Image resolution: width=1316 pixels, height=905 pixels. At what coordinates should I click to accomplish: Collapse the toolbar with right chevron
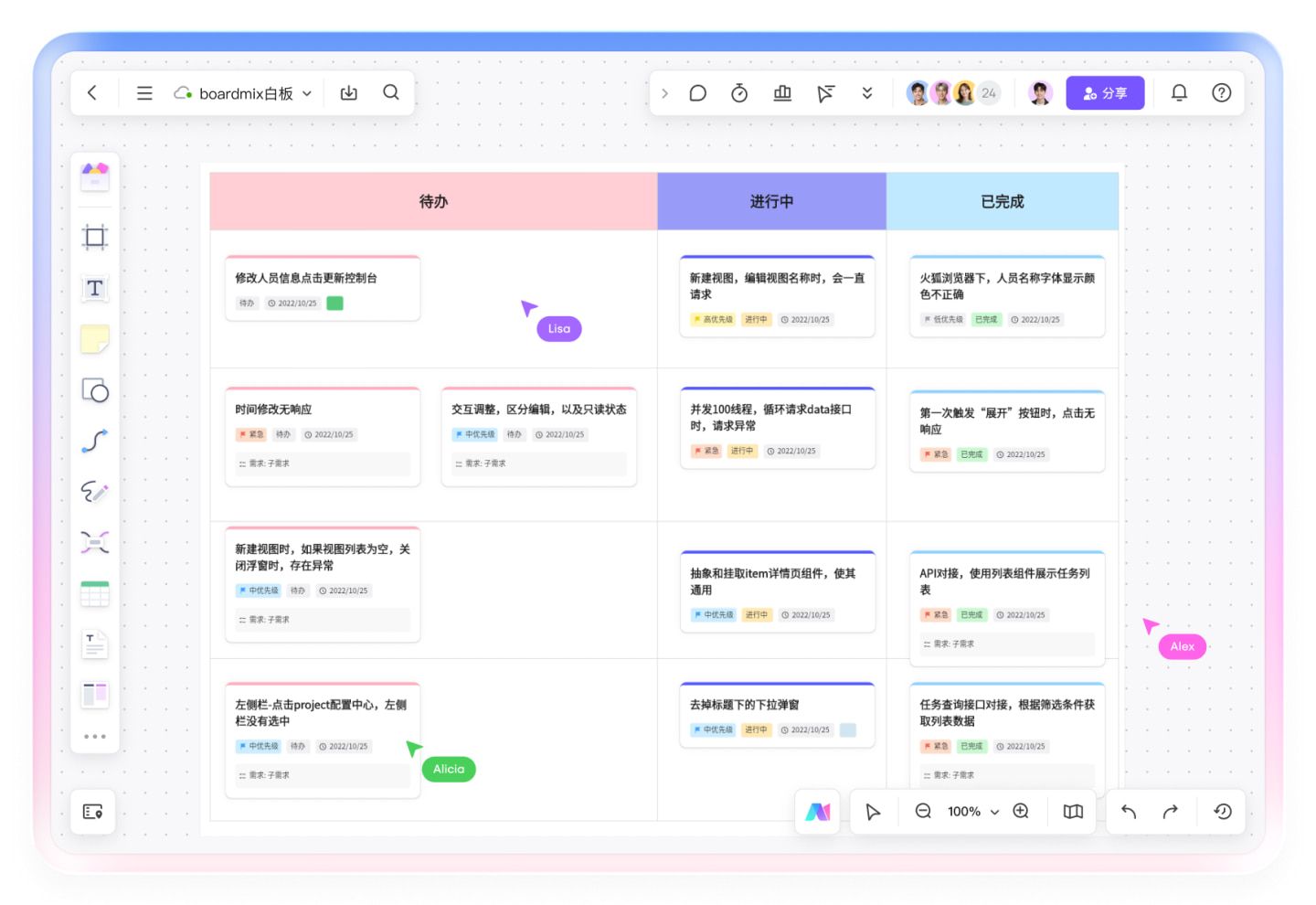pyautogui.click(x=664, y=93)
